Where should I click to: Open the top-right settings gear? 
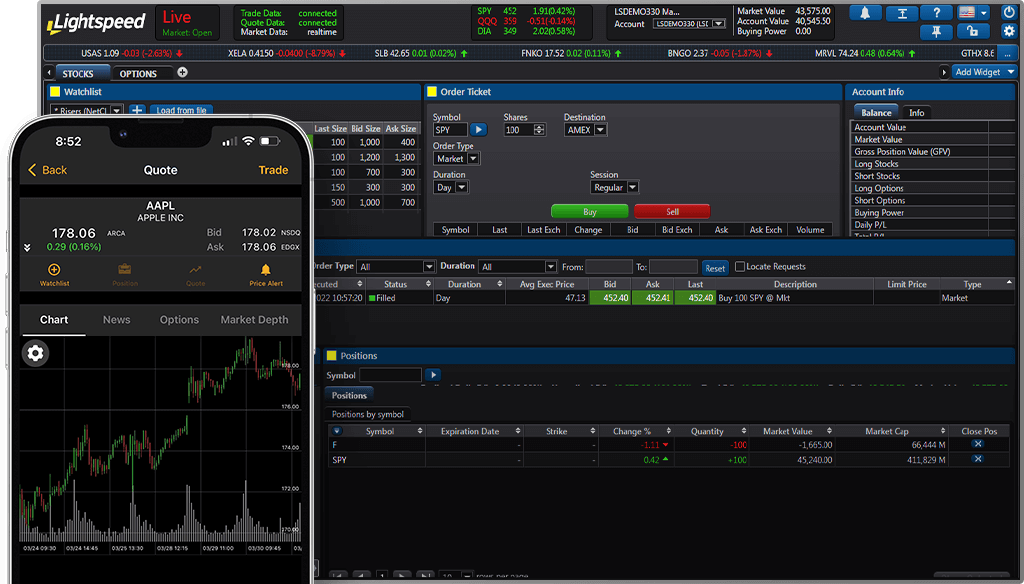(1007, 31)
